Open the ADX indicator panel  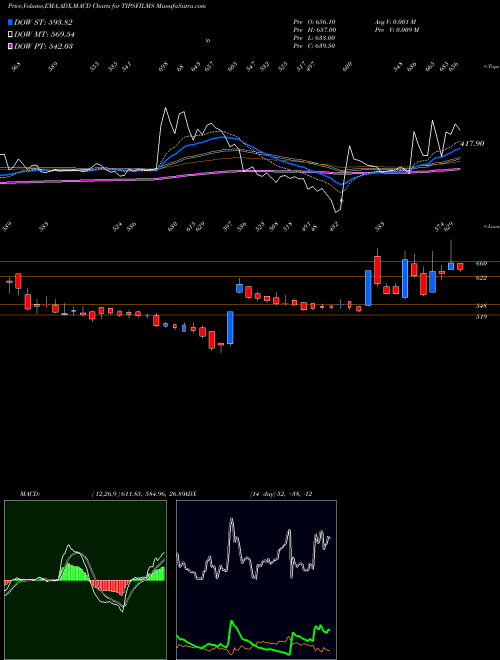click(x=256, y=580)
